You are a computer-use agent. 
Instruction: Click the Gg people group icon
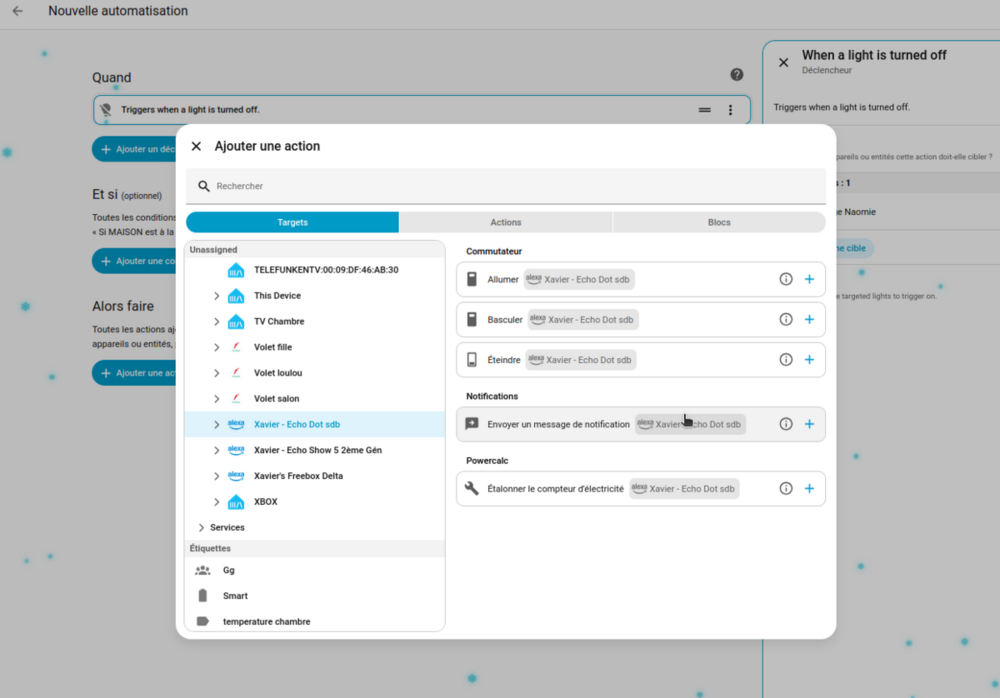tap(203, 570)
